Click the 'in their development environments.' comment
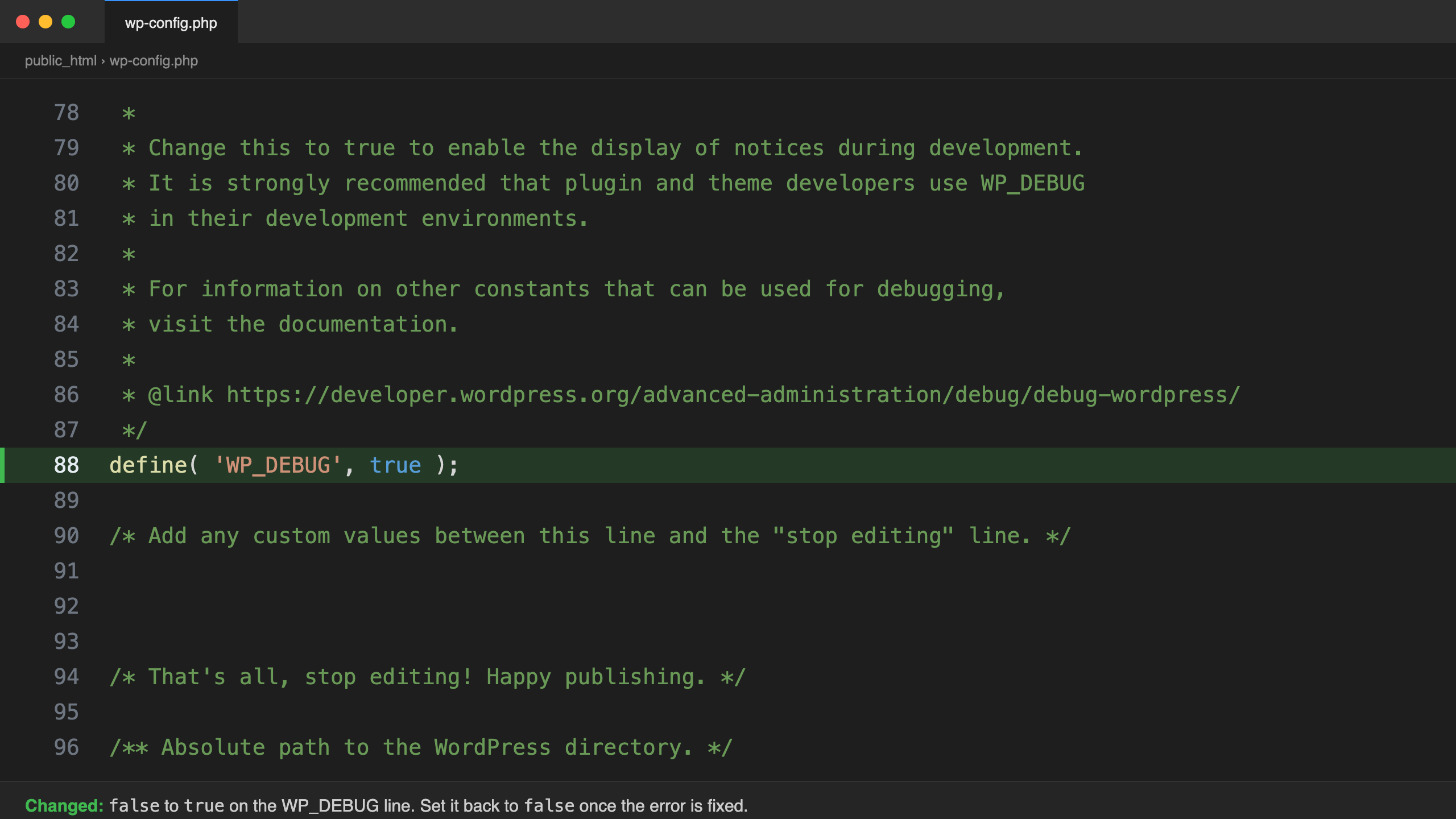 (x=356, y=218)
